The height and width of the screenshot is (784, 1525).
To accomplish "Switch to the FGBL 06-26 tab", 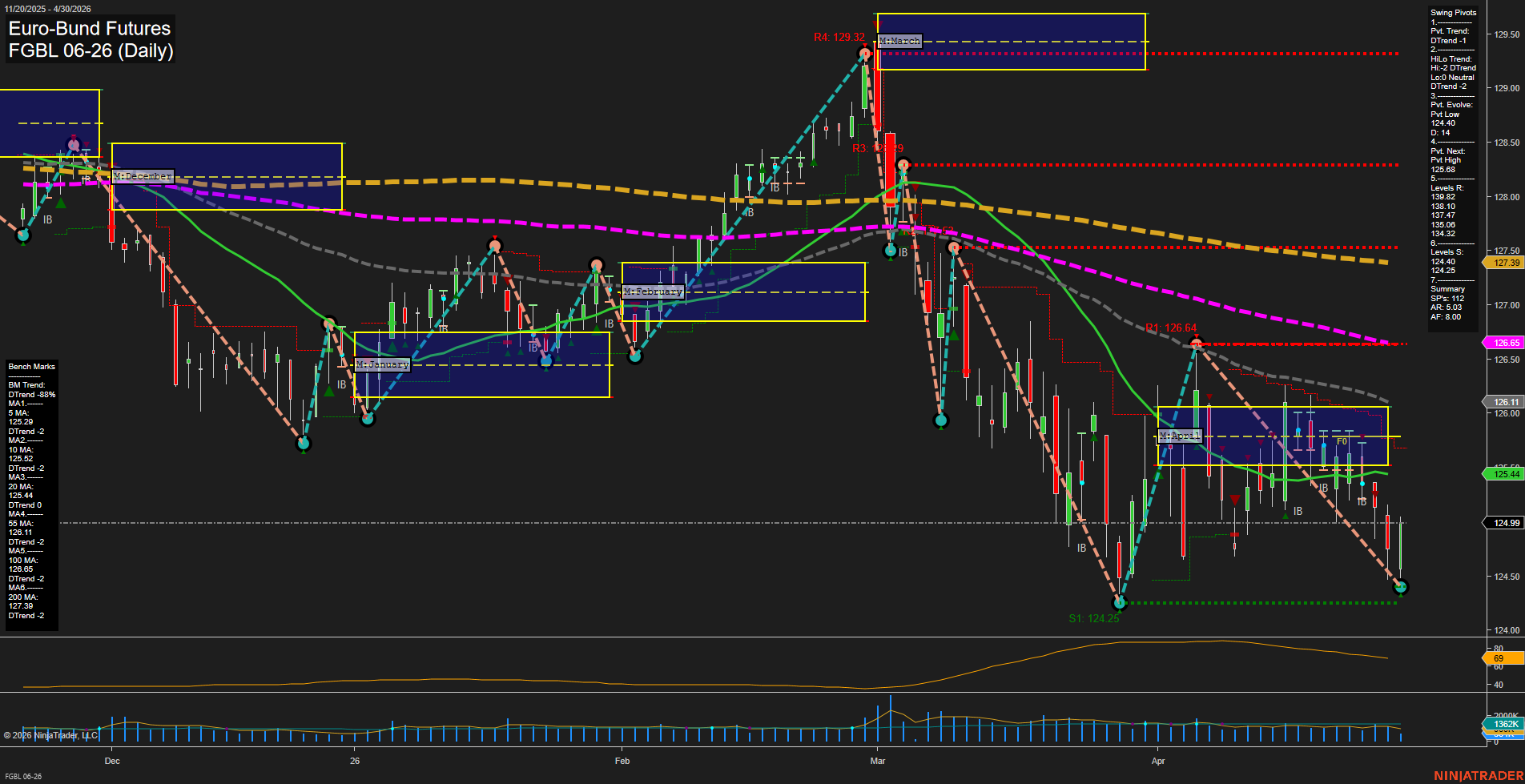I will (x=22, y=776).
